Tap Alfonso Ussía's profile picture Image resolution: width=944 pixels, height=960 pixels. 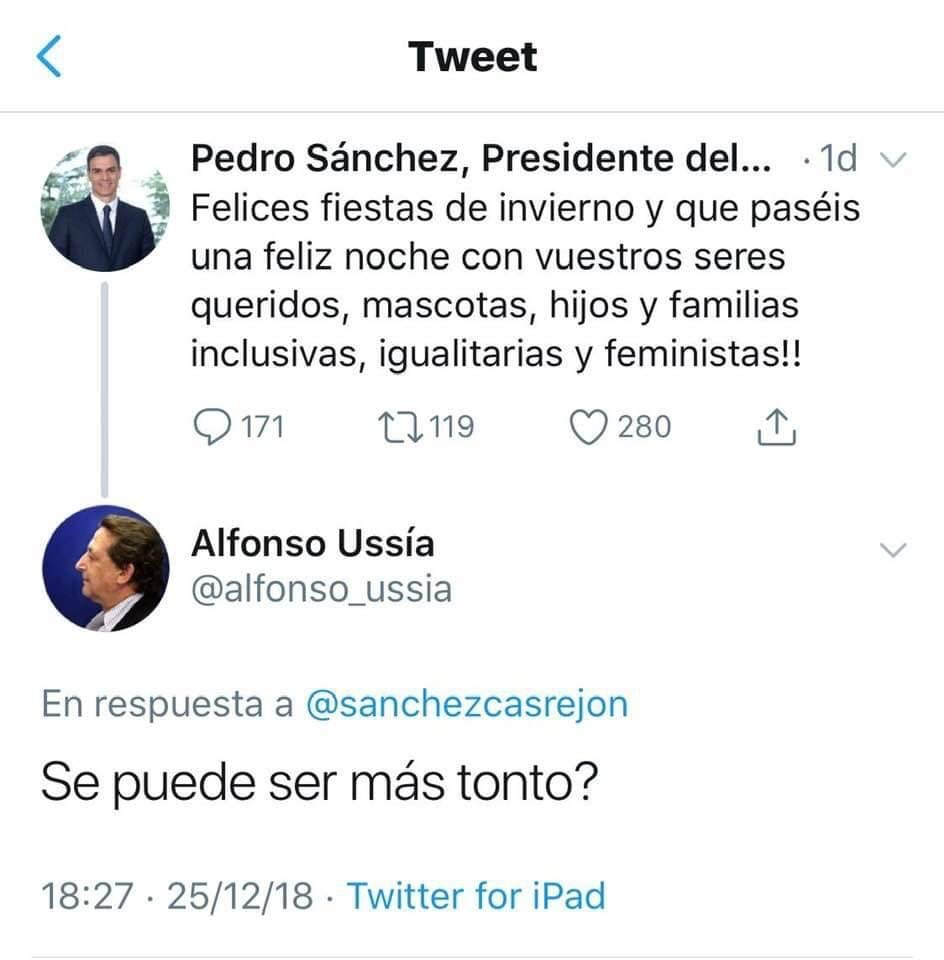104,567
